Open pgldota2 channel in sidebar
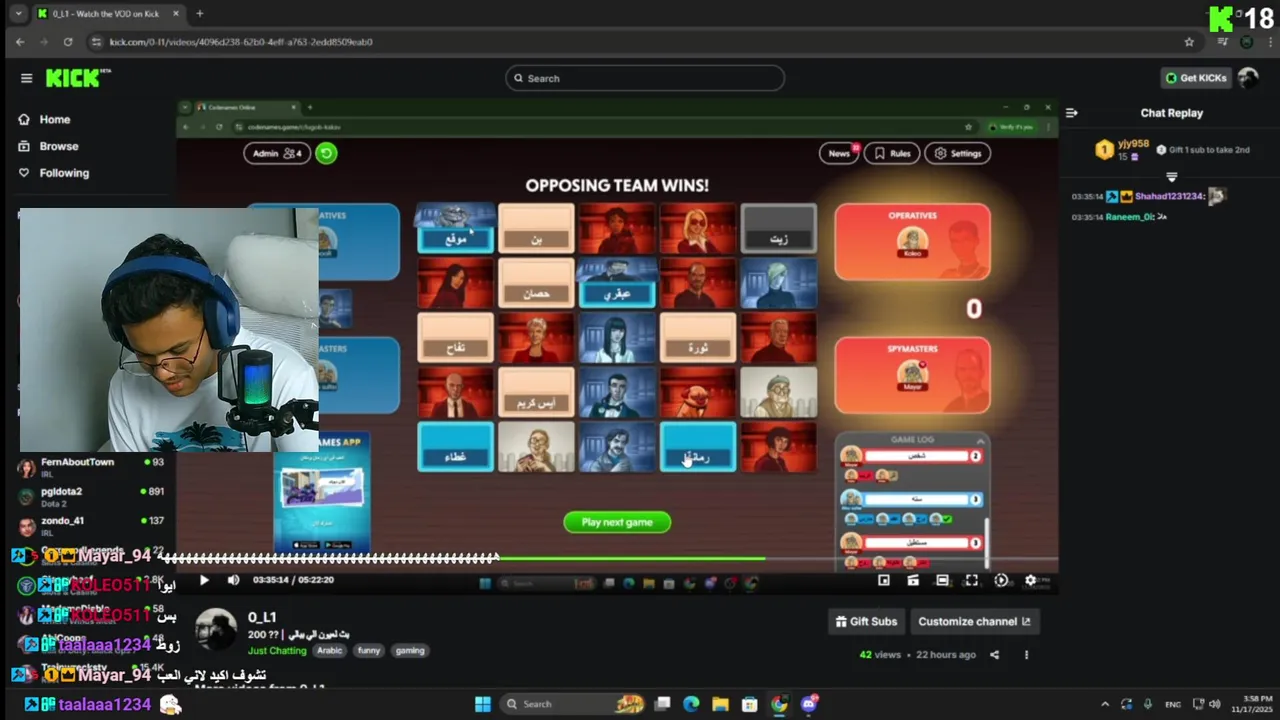The image size is (1280, 720). [90, 497]
